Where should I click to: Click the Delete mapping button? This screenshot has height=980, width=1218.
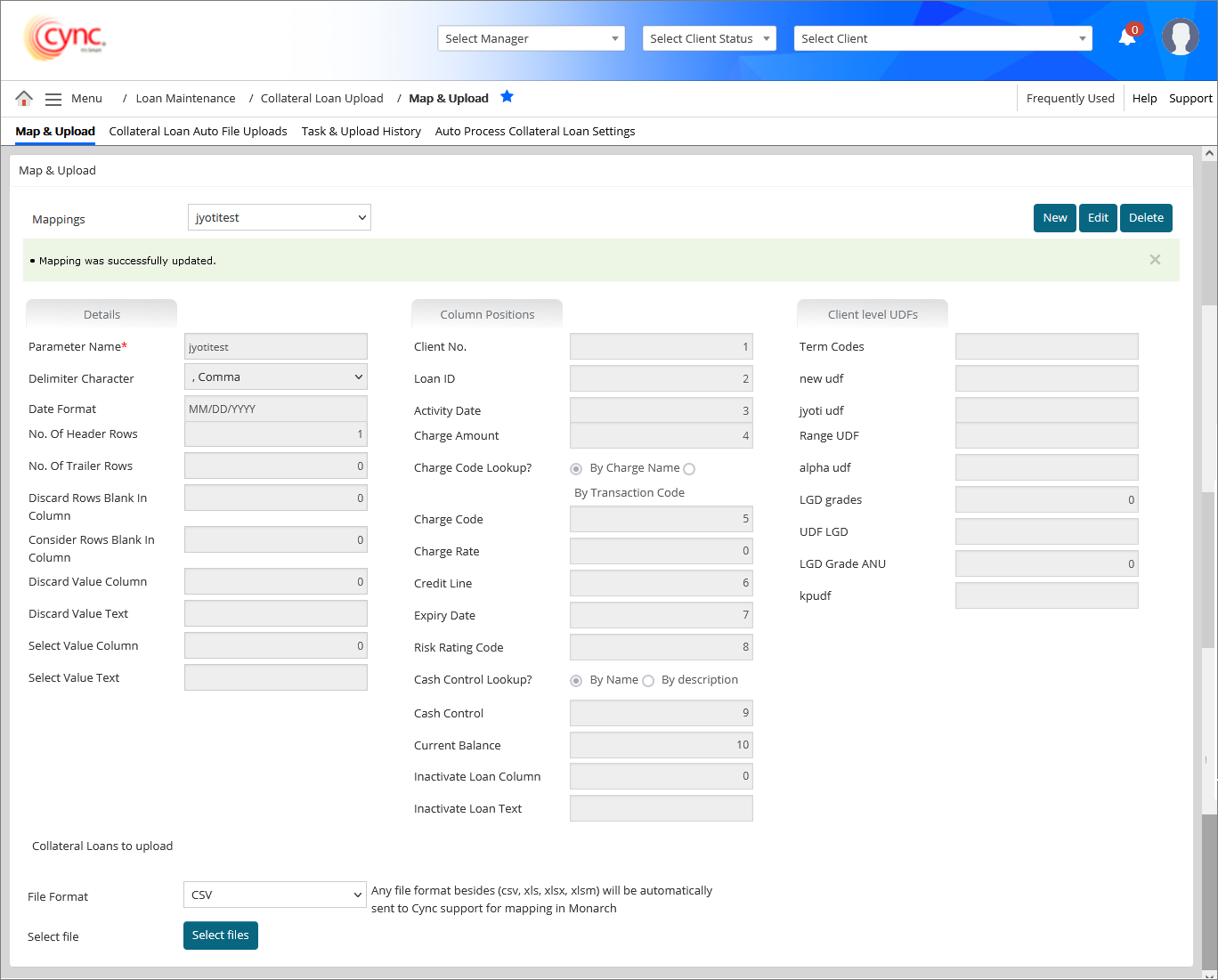click(x=1145, y=218)
